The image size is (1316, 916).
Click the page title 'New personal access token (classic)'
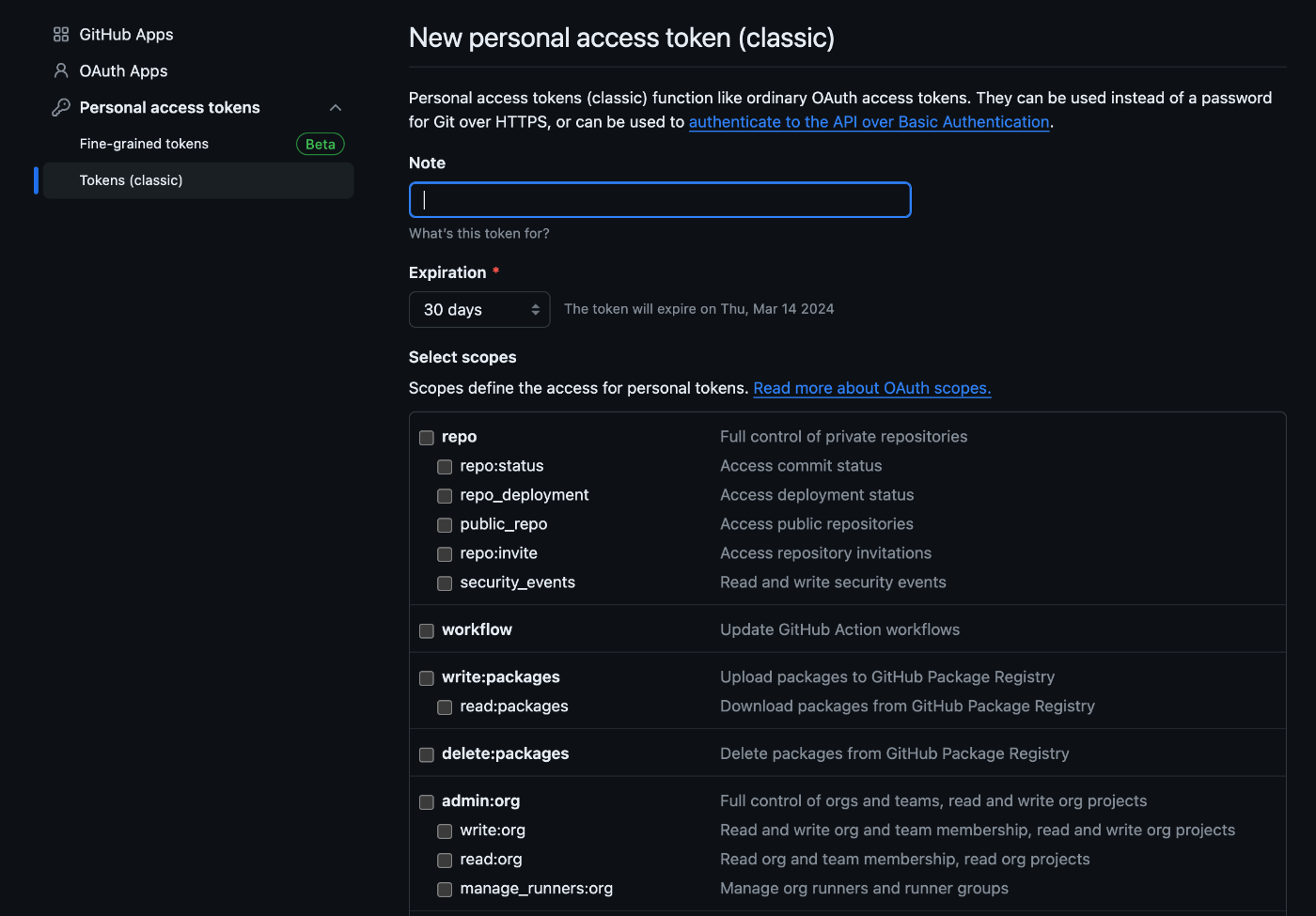[621, 39]
